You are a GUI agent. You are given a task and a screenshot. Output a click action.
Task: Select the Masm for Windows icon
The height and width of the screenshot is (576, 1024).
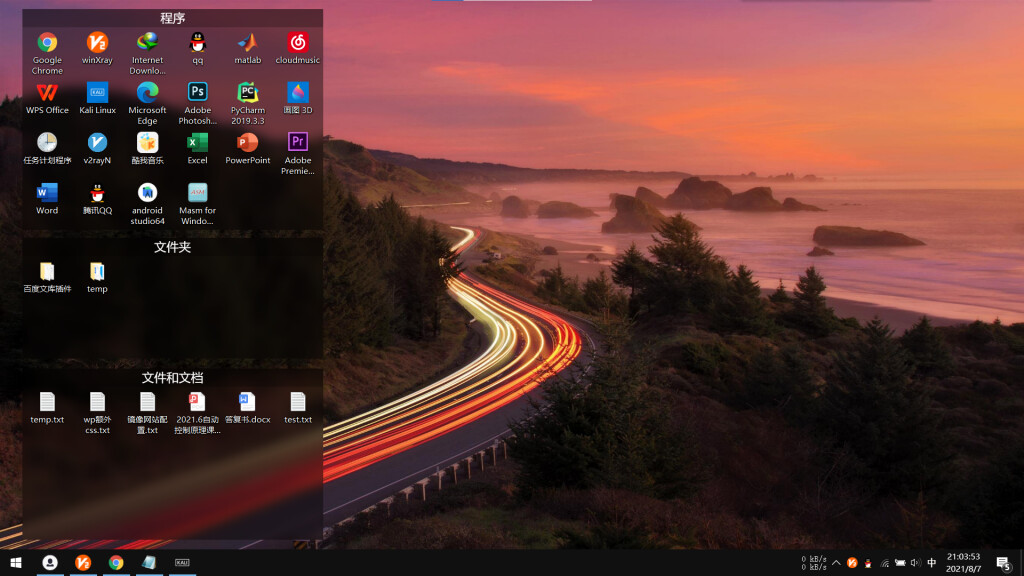(197, 203)
